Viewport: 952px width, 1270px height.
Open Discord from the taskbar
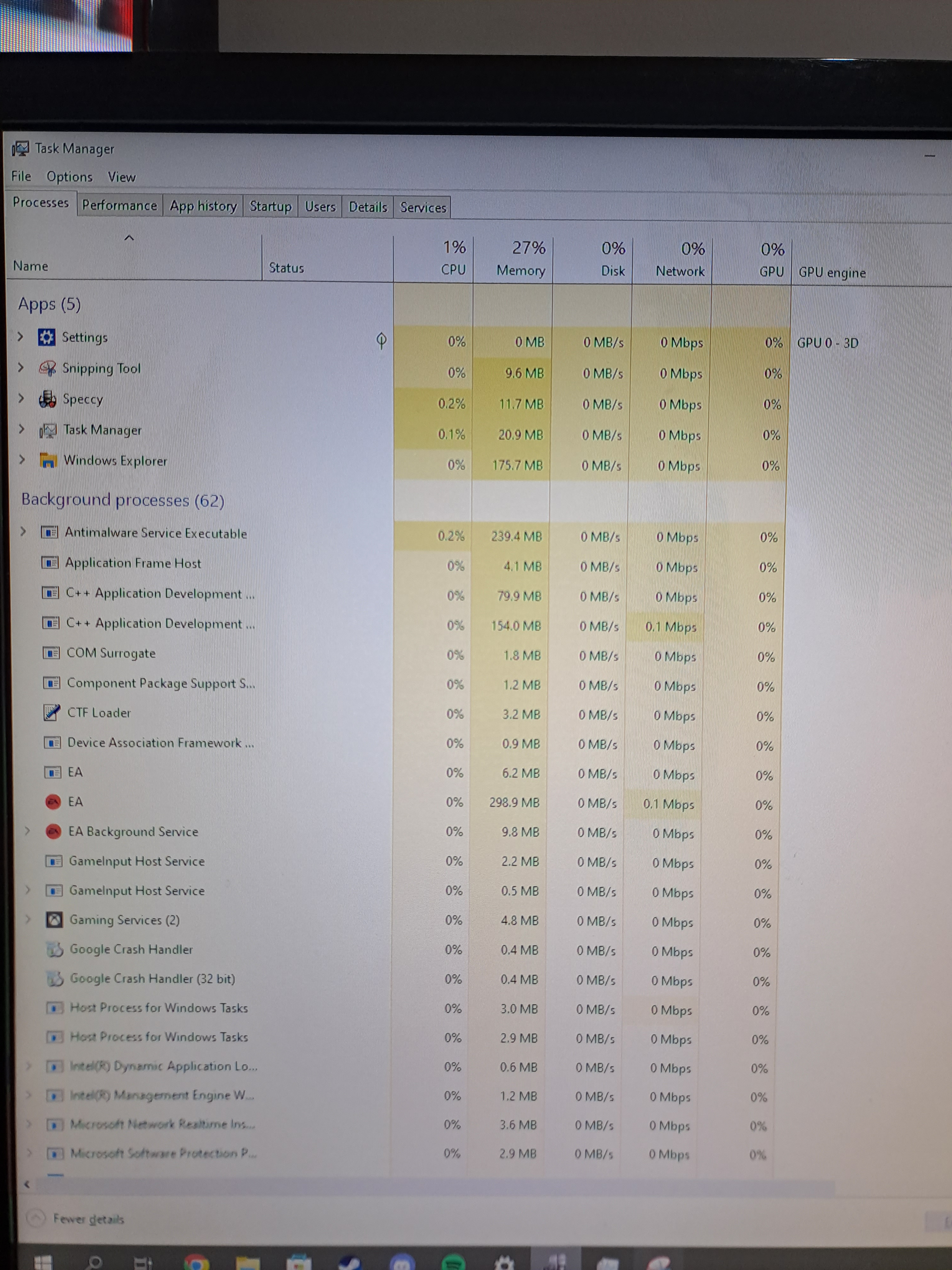[x=402, y=1261]
